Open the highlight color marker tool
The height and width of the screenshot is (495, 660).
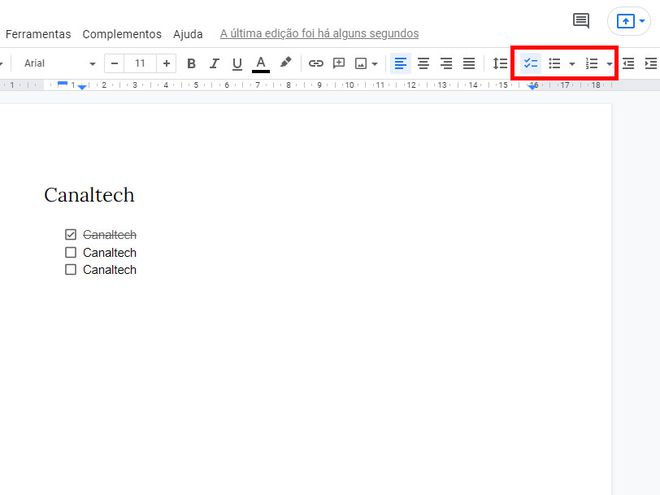[286, 63]
